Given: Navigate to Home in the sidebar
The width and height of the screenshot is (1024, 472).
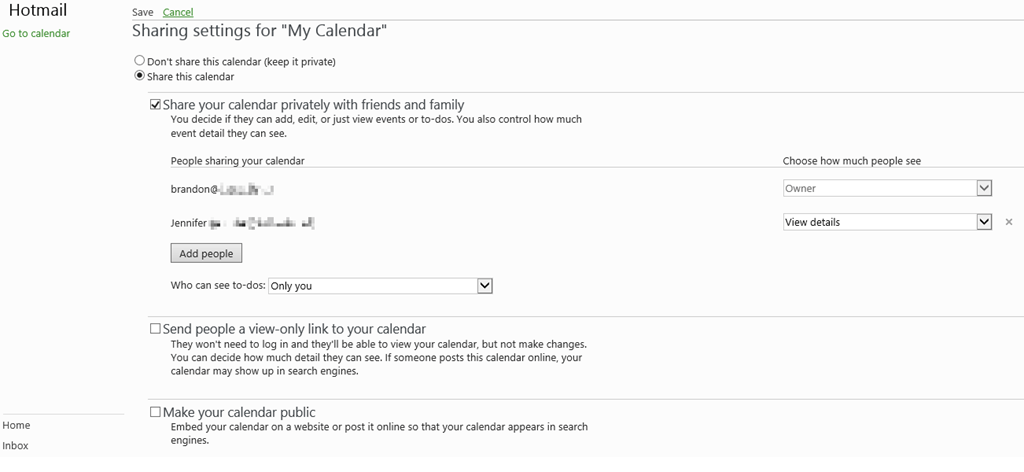Looking at the screenshot, I should click(17, 425).
